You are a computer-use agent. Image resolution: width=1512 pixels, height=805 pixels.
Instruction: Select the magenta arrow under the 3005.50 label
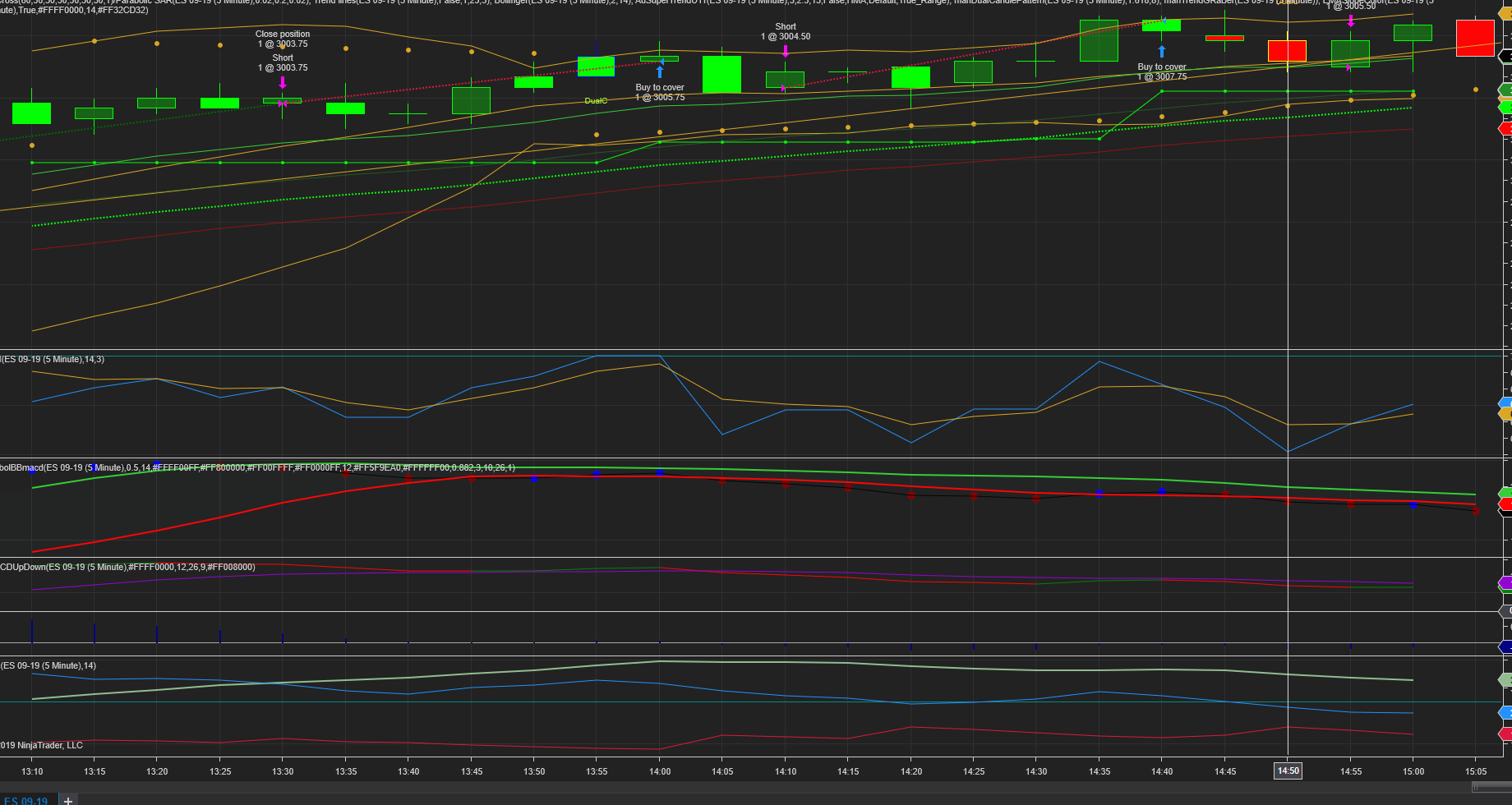(x=1351, y=20)
